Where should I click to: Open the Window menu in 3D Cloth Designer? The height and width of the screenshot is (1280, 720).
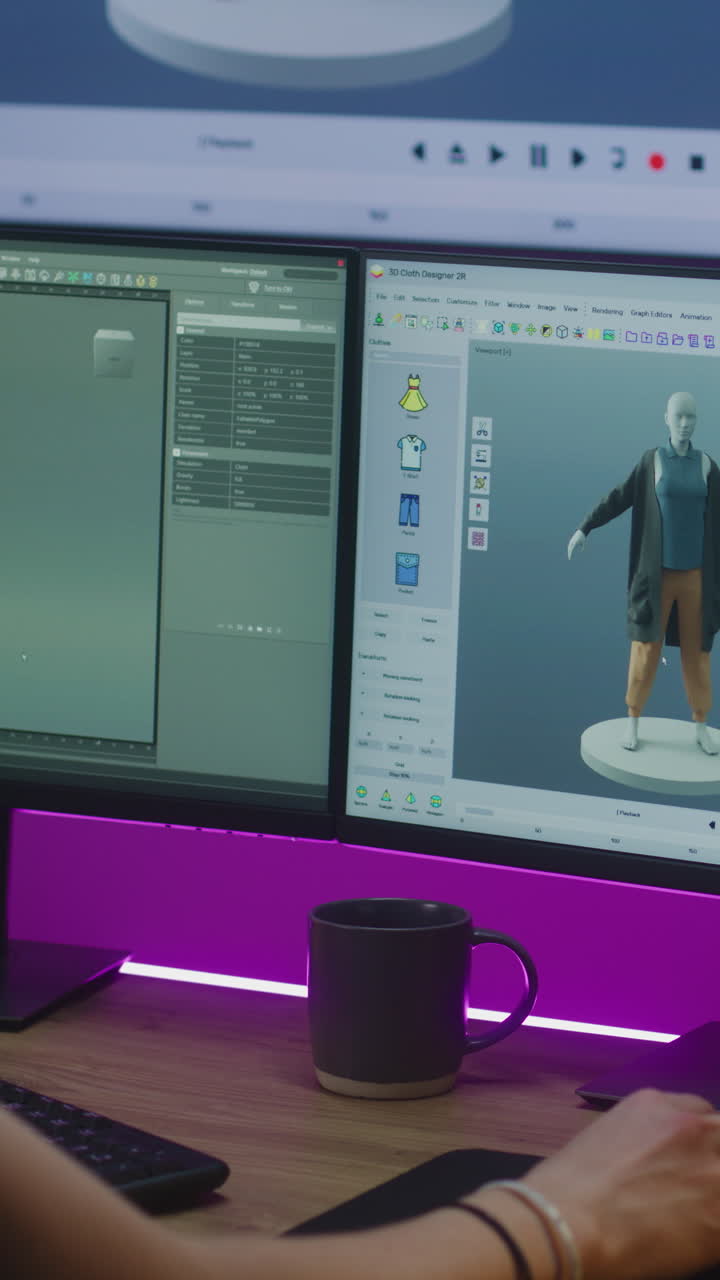518,305
